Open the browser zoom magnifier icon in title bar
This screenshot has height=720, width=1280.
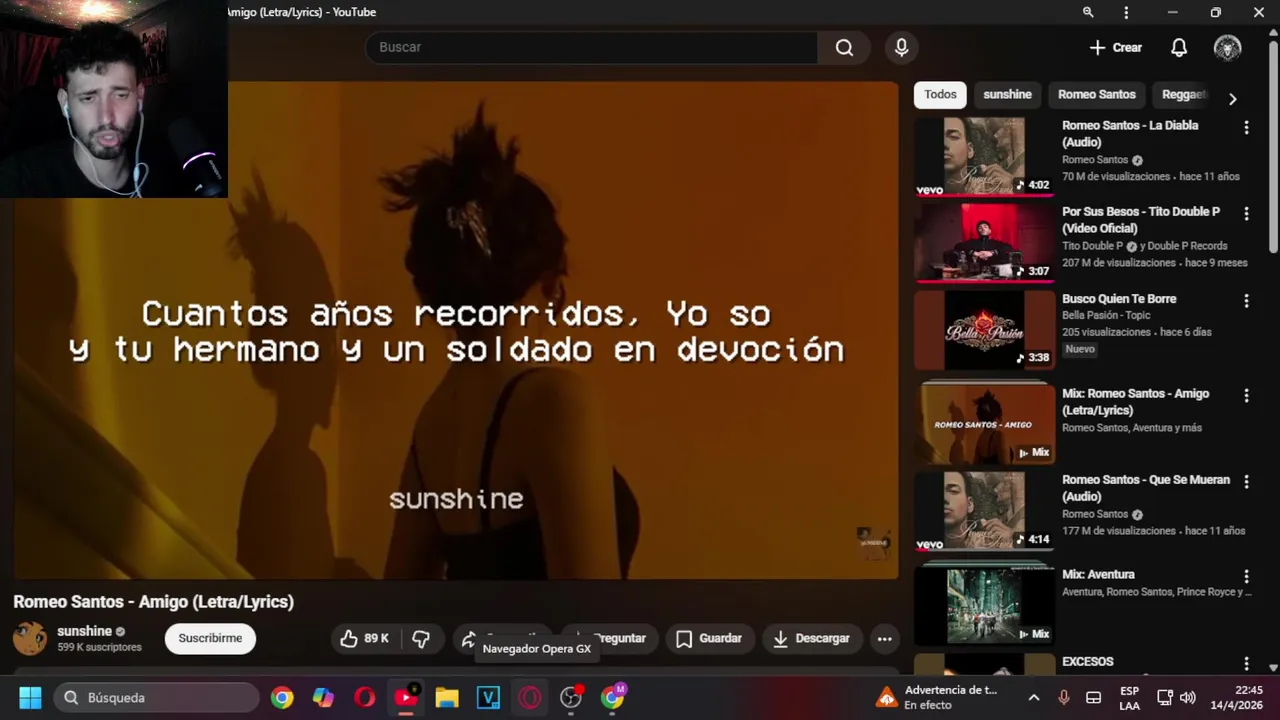pos(1088,12)
